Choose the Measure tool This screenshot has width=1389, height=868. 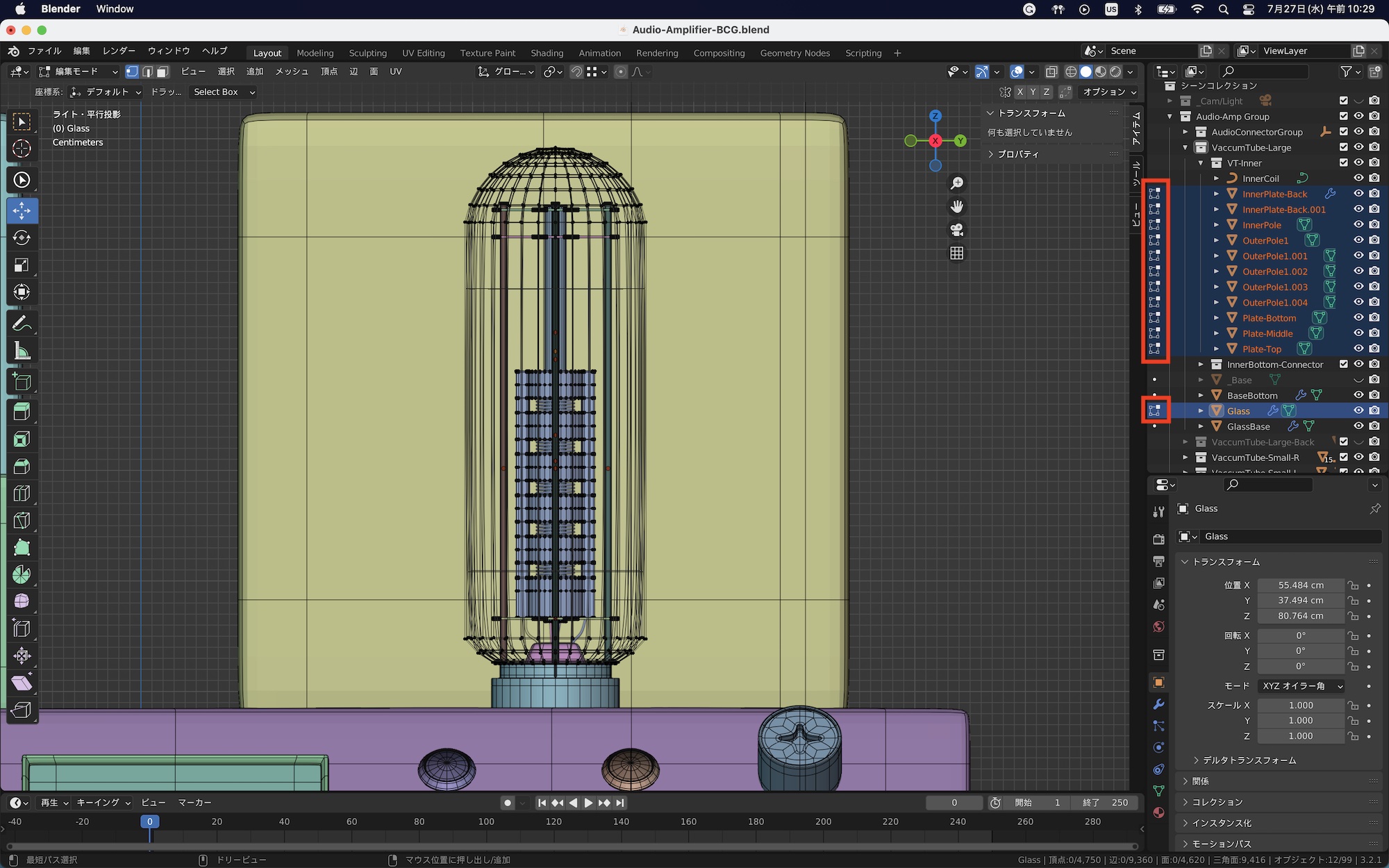point(22,351)
